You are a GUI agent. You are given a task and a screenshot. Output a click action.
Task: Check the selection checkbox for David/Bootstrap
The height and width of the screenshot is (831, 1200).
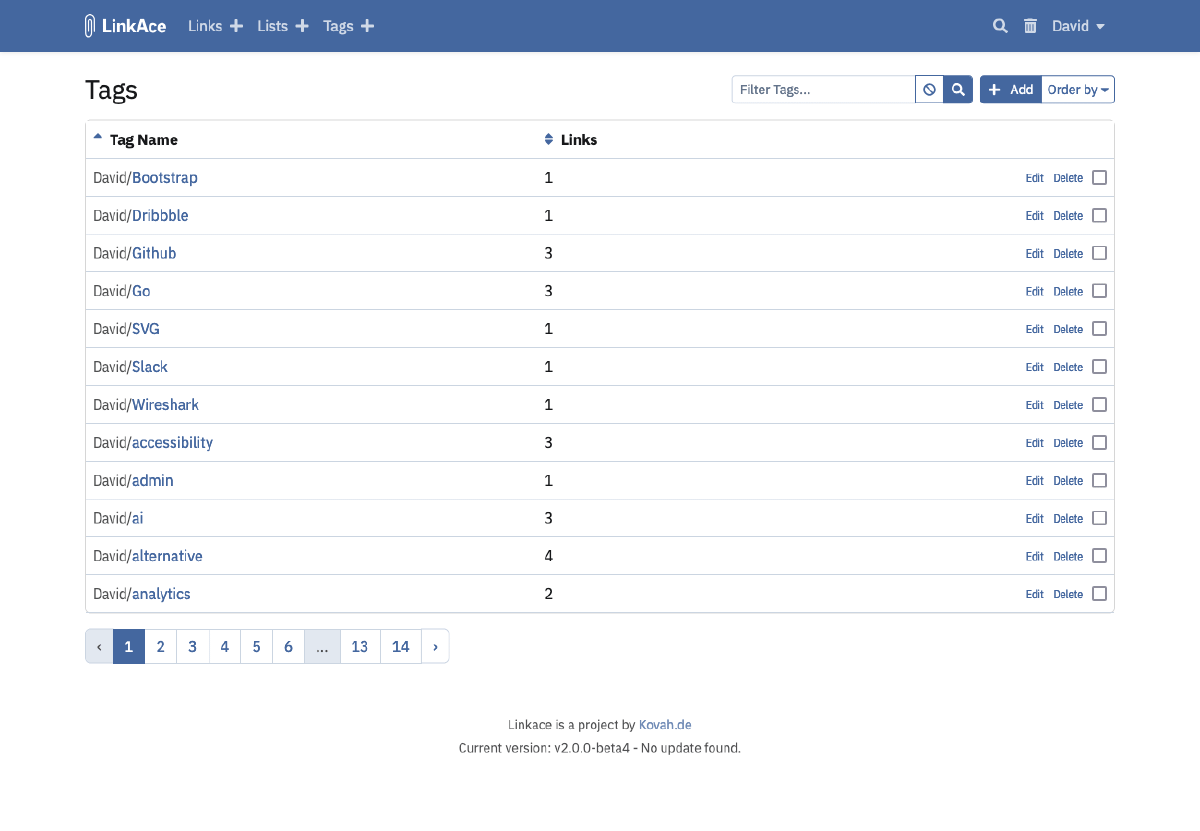(x=1099, y=177)
